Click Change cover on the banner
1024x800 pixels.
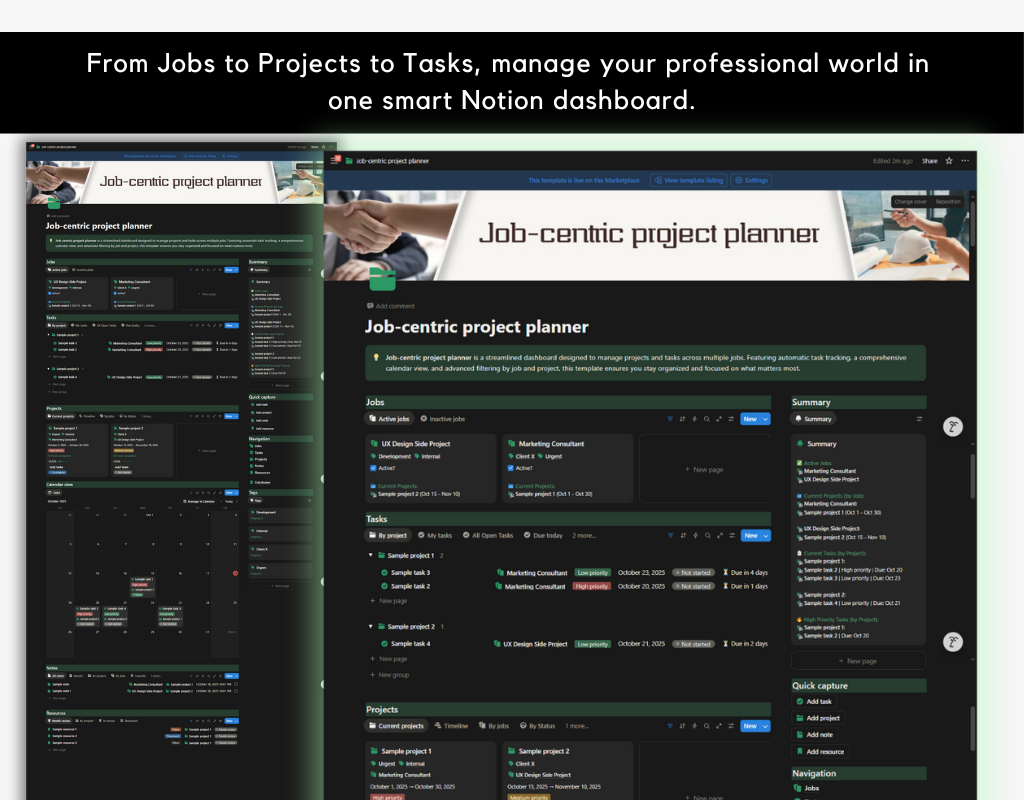click(x=910, y=202)
